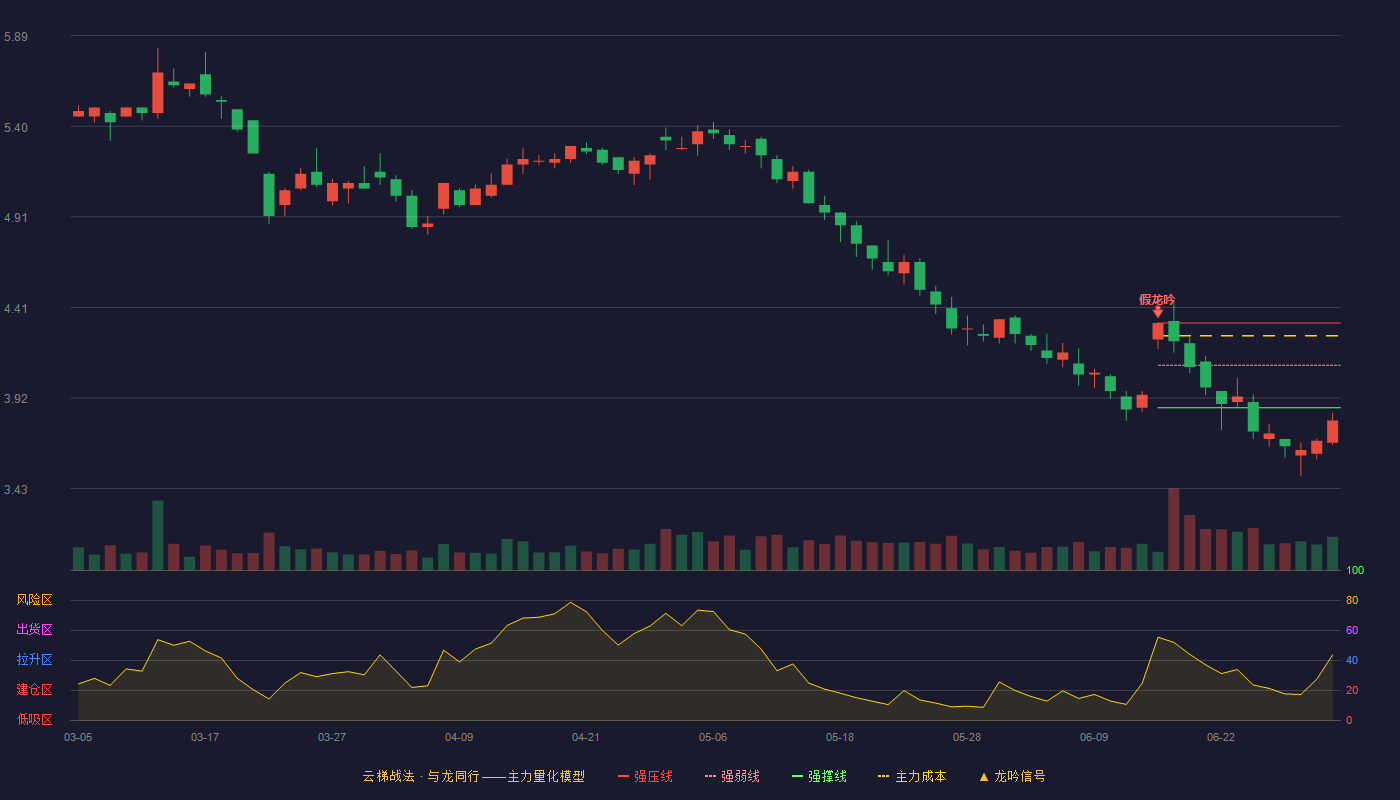Click the 5.40 price axis label

16,128
